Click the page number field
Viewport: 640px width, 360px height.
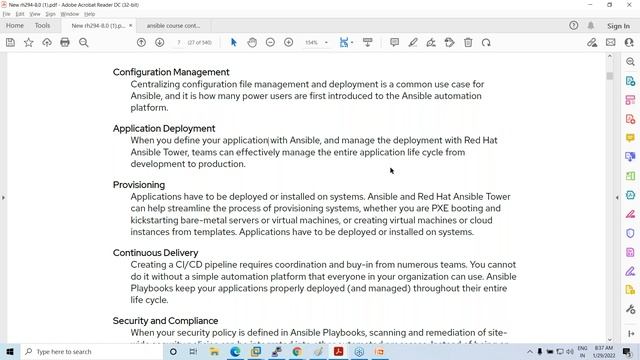(178, 42)
